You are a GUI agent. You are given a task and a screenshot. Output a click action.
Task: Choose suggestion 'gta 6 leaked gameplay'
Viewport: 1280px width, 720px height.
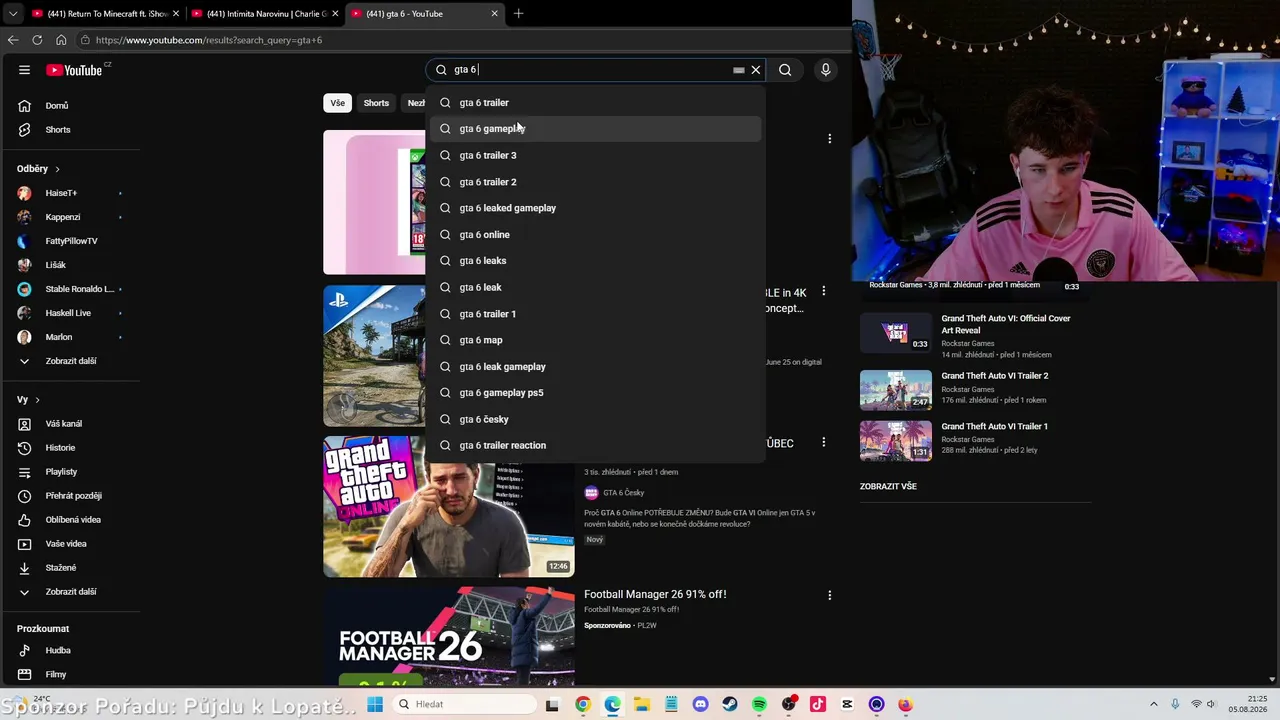pos(596,208)
